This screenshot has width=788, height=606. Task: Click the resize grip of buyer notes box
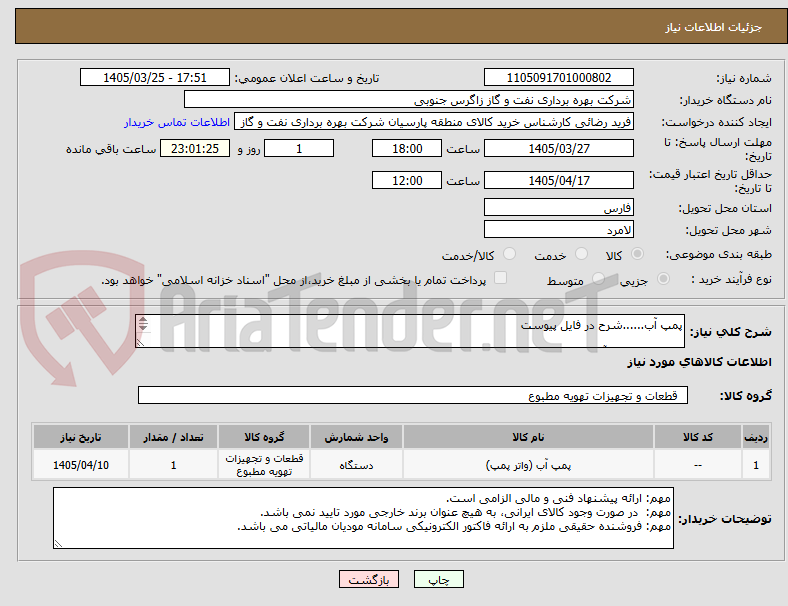(x=58, y=544)
